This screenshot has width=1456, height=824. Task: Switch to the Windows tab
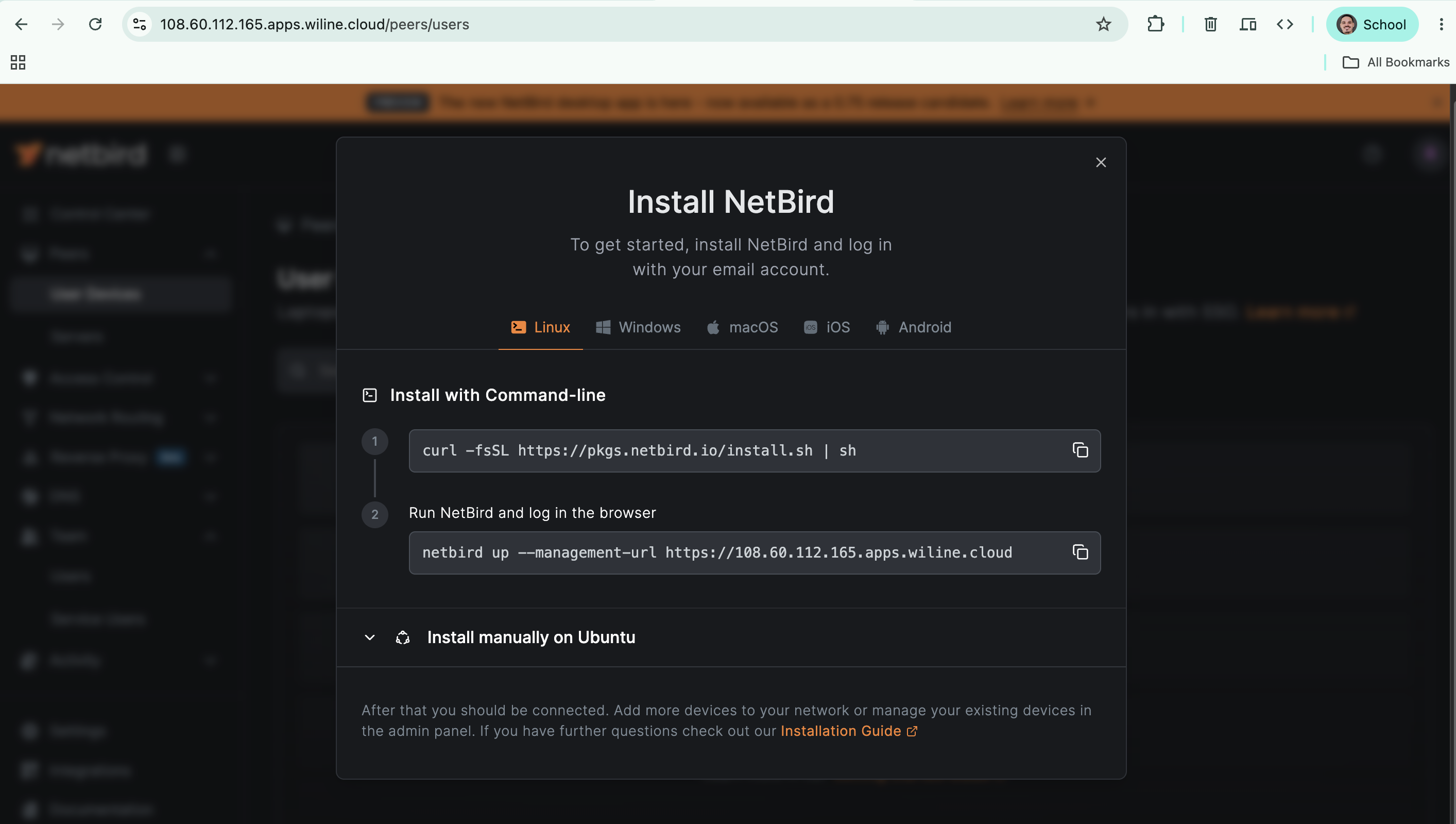pos(638,327)
